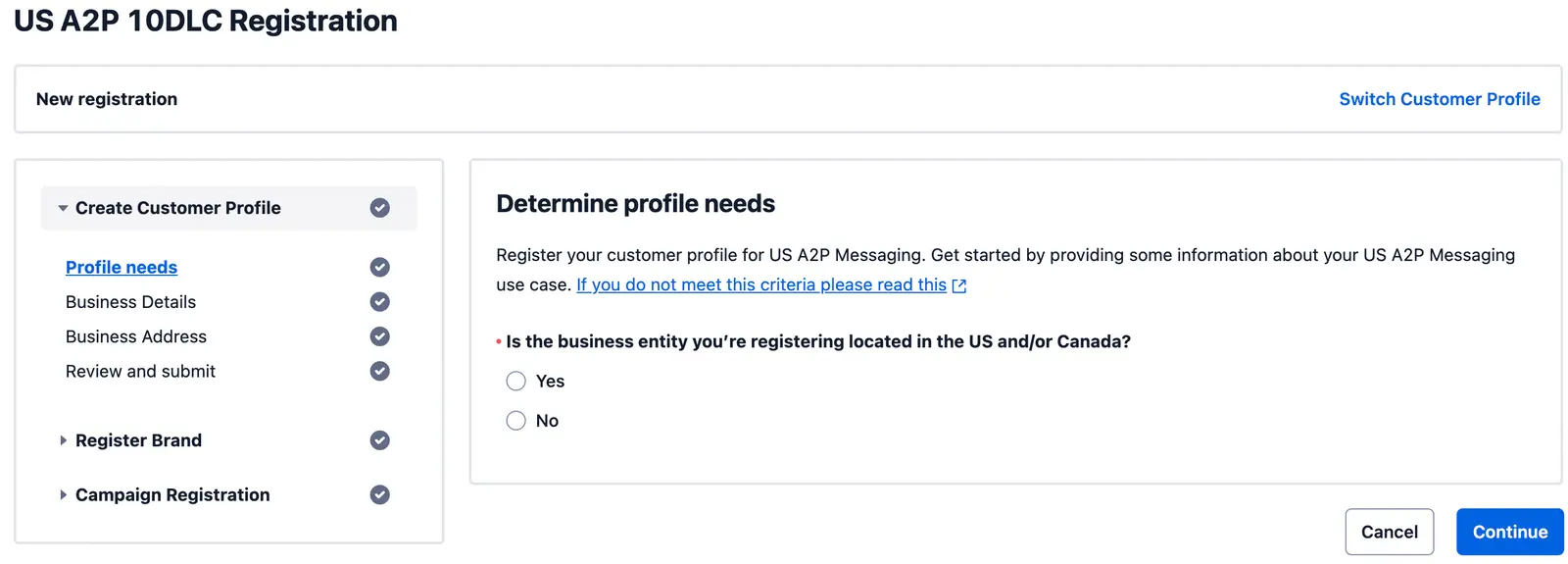Click checkmark icon beside Campaign Registration
1568x564 pixels.
[x=380, y=494]
